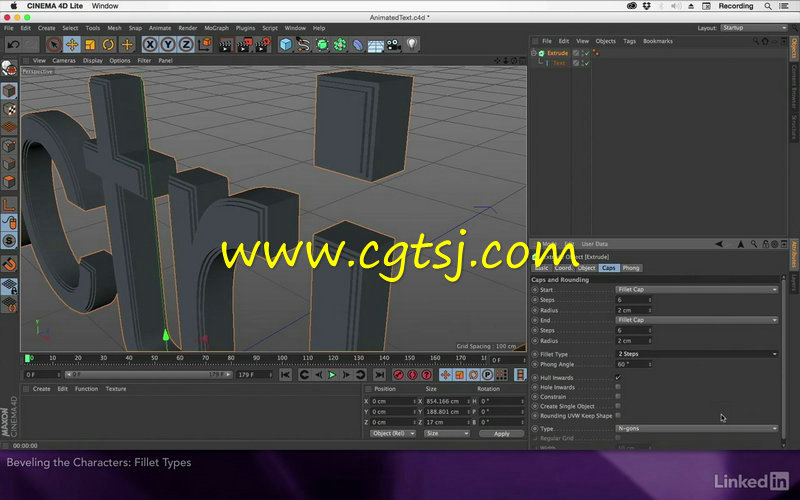Click the Phong Angle value field
Screen dimensions: 800x500
pyautogui.click(x=634, y=364)
